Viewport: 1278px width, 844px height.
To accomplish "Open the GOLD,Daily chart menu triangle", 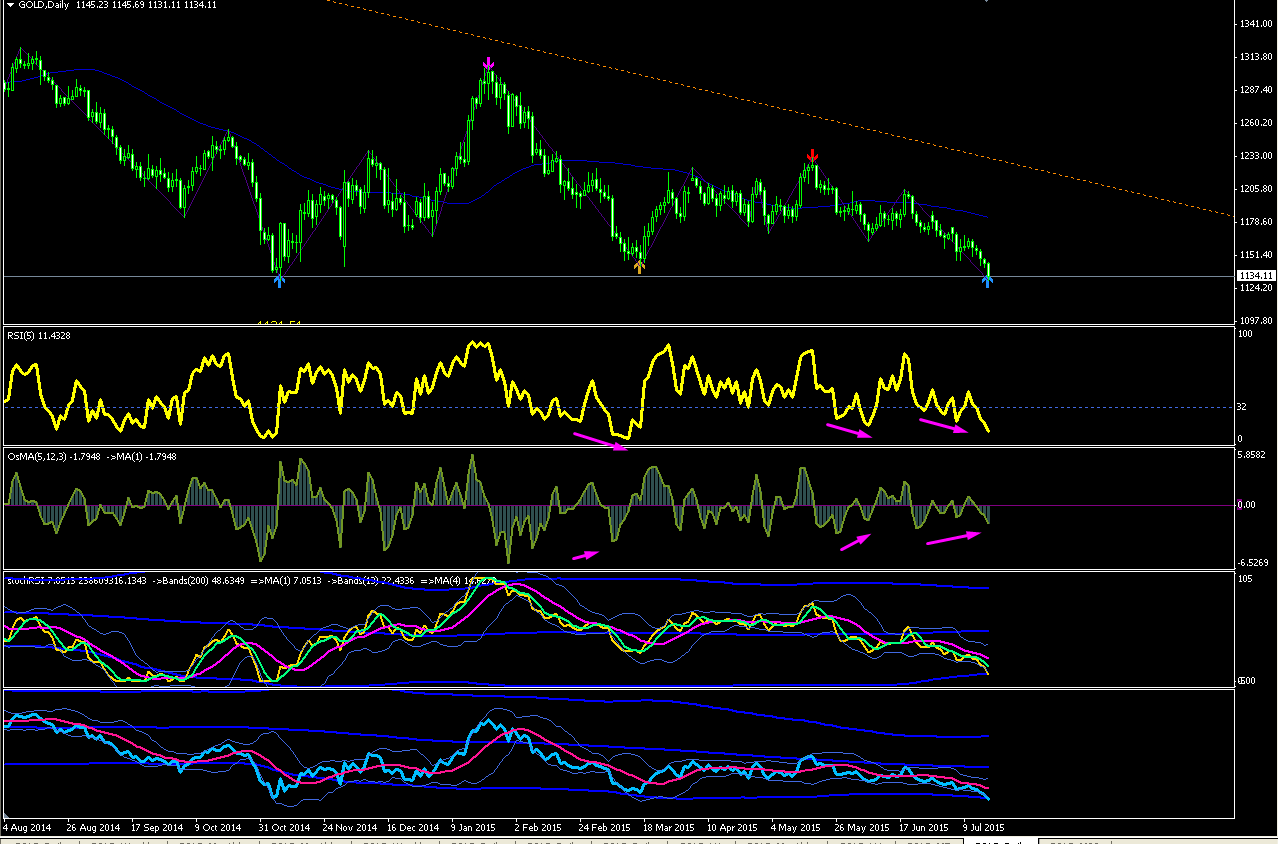I will [x=10, y=6].
